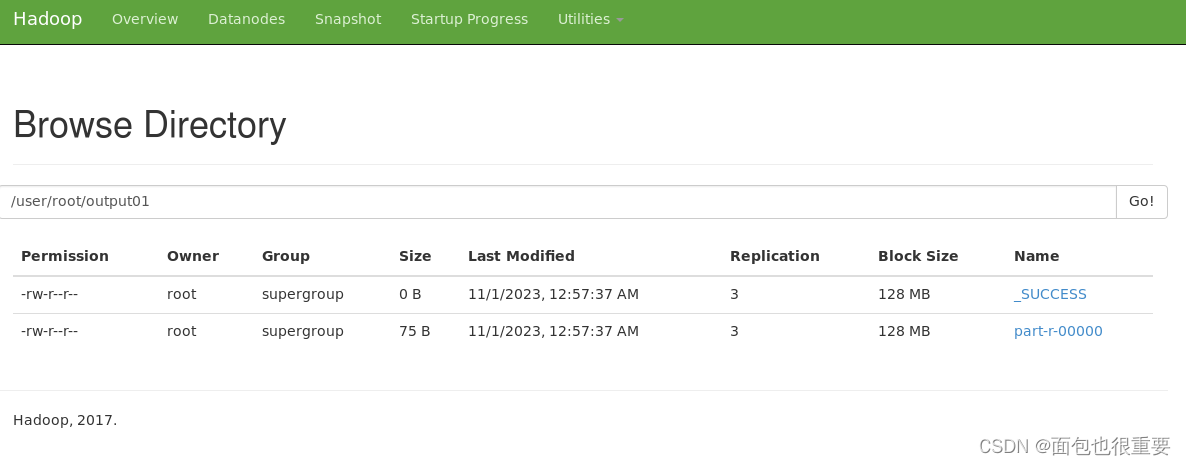Select the Block Size column header
Image resolution: width=1186 pixels, height=465 pixels.
point(918,256)
